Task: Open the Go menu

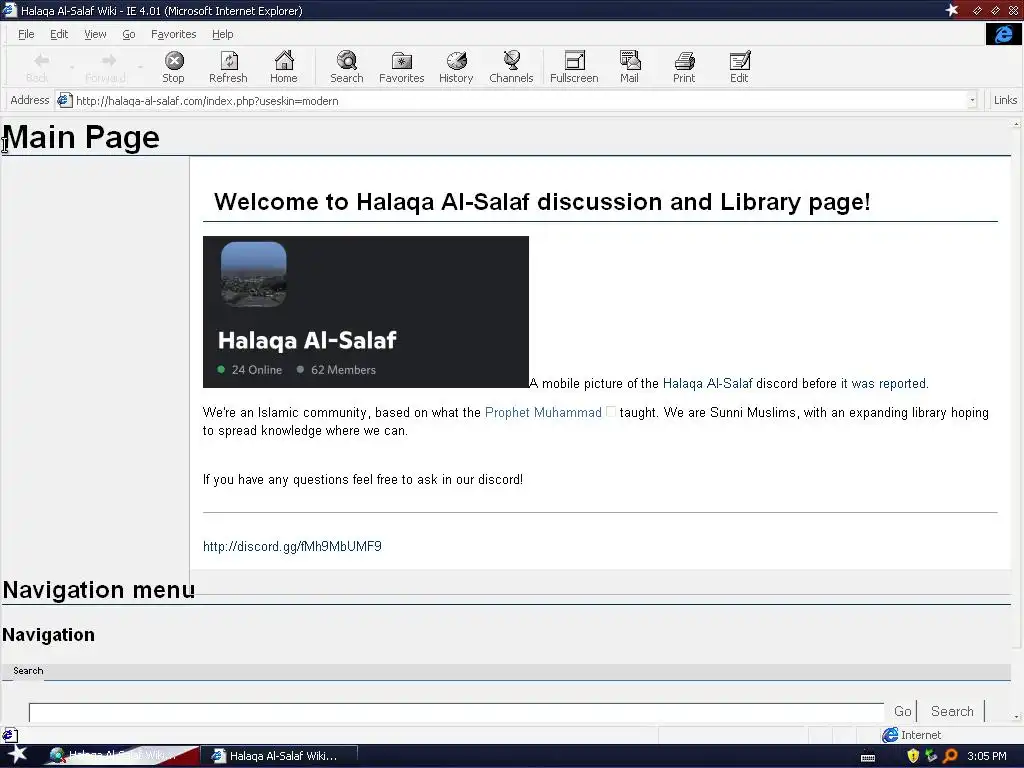Action: coord(129,34)
